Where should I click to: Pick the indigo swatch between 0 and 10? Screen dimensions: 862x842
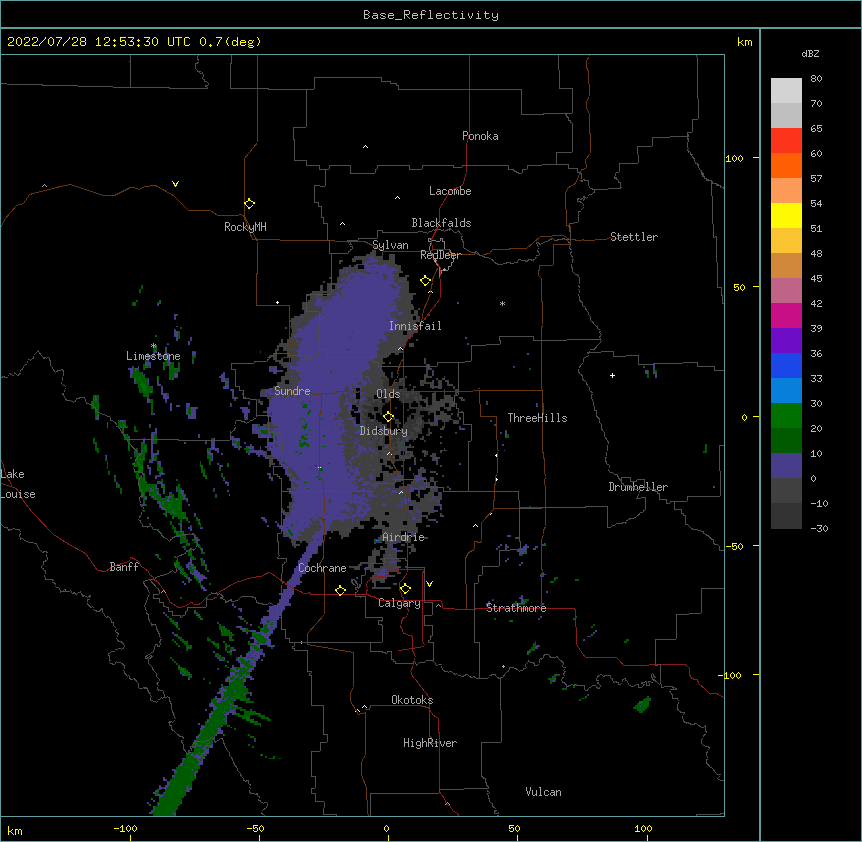[786, 466]
